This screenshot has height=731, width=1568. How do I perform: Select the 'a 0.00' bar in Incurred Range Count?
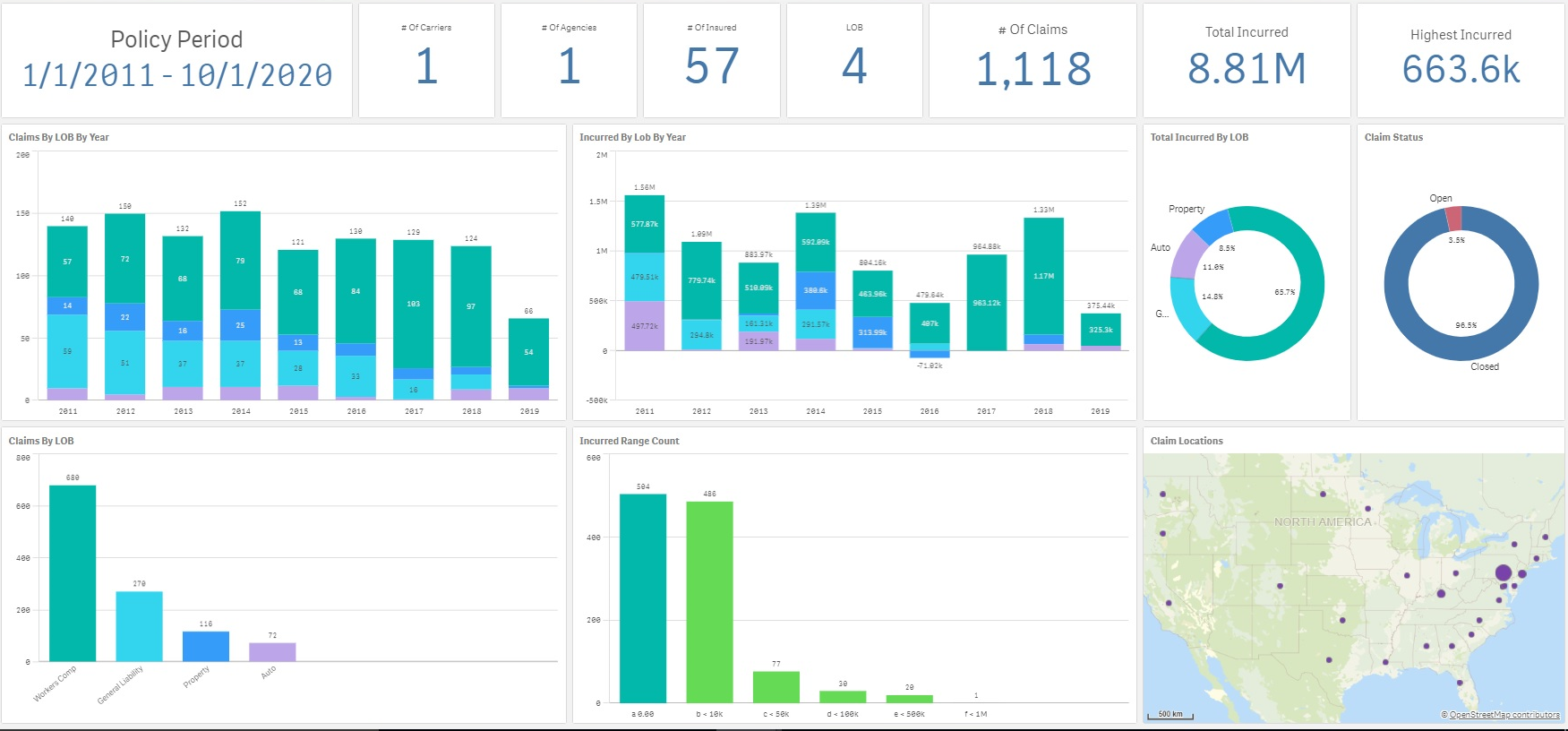[643, 598]
